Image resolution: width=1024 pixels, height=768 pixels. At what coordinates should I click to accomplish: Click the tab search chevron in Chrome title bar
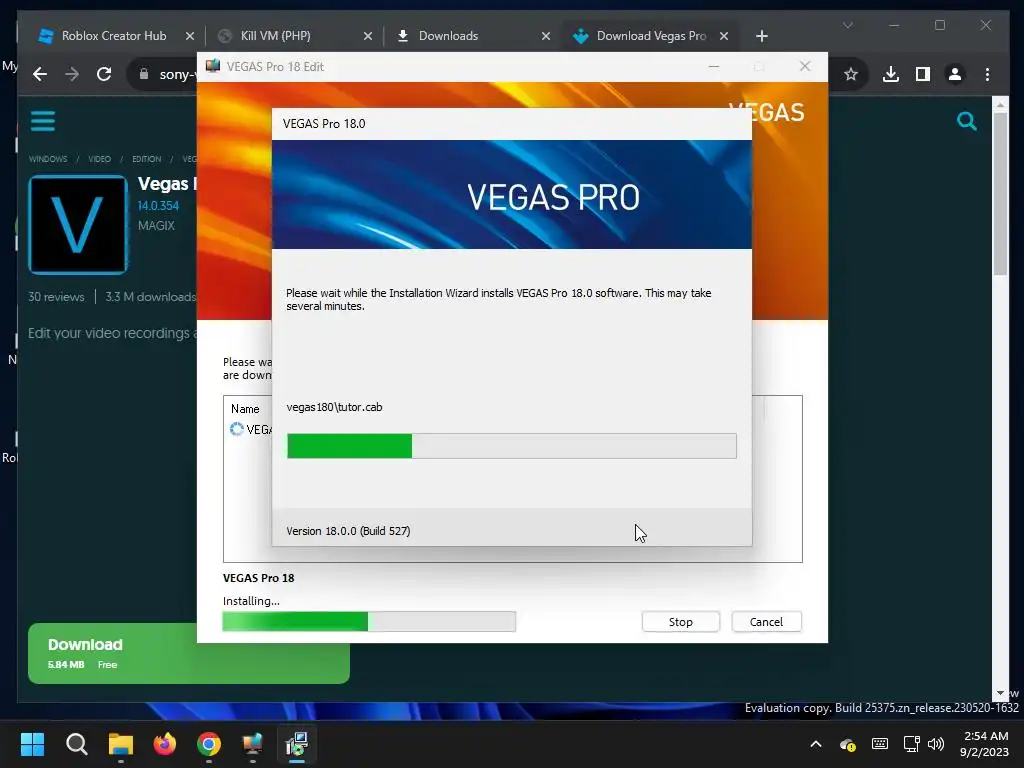point(848,25)
